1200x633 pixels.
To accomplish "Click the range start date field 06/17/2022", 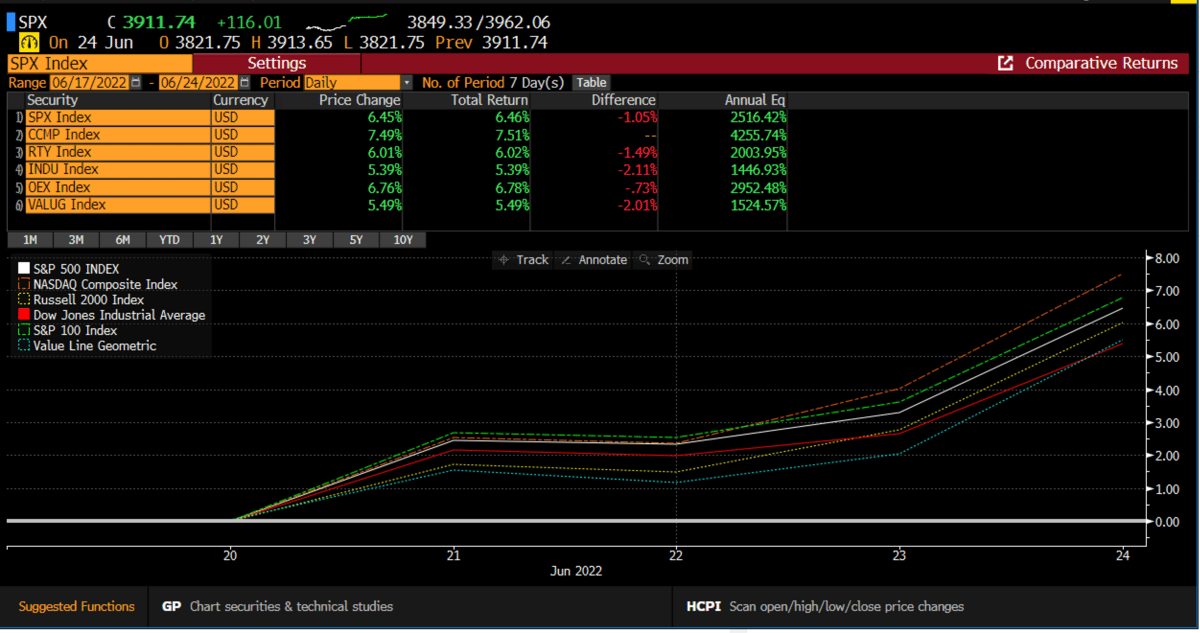I will pyautogui.click(x=89, y=83).
